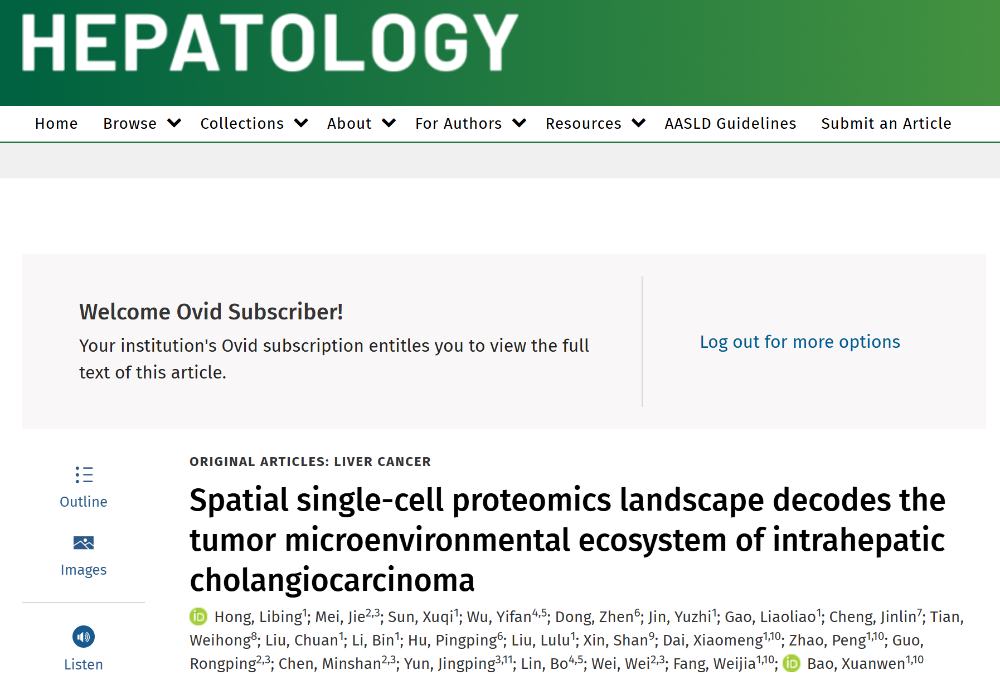
Task: Expand the For Authors menu chevron
Action: pyautogui.click(x=519, y=123)
